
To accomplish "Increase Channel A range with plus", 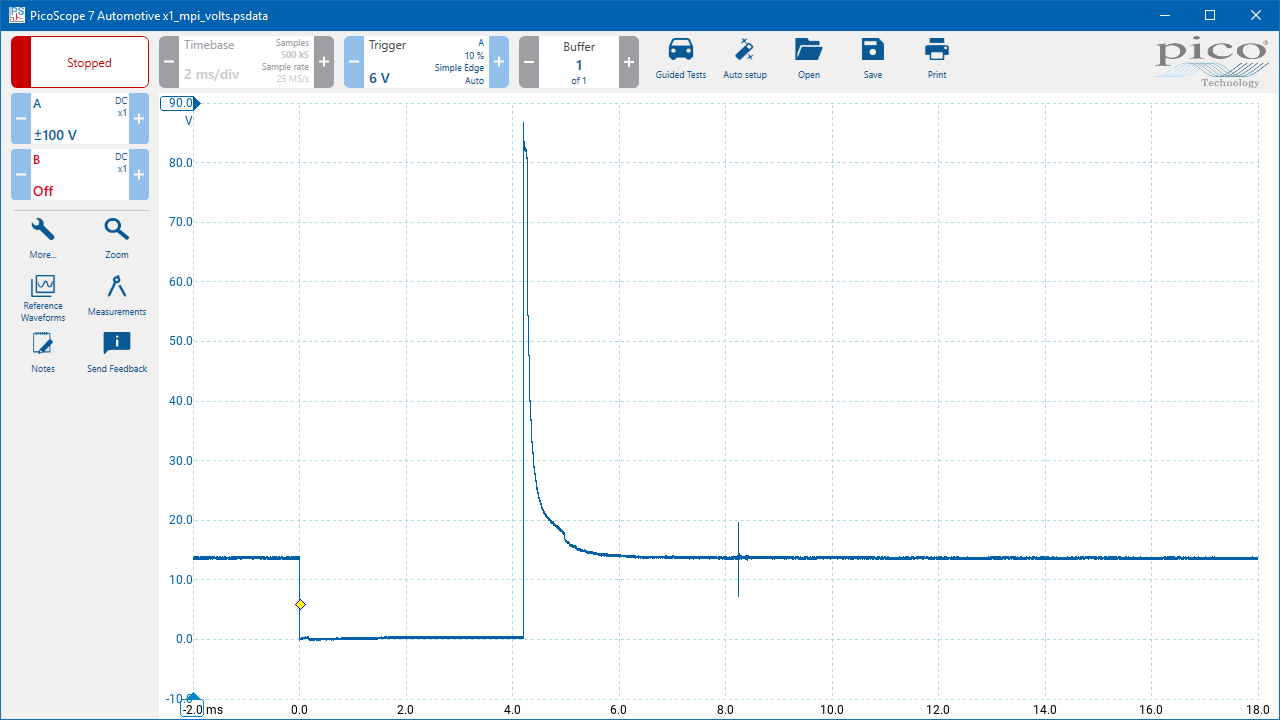I will (x=139, y=119).
